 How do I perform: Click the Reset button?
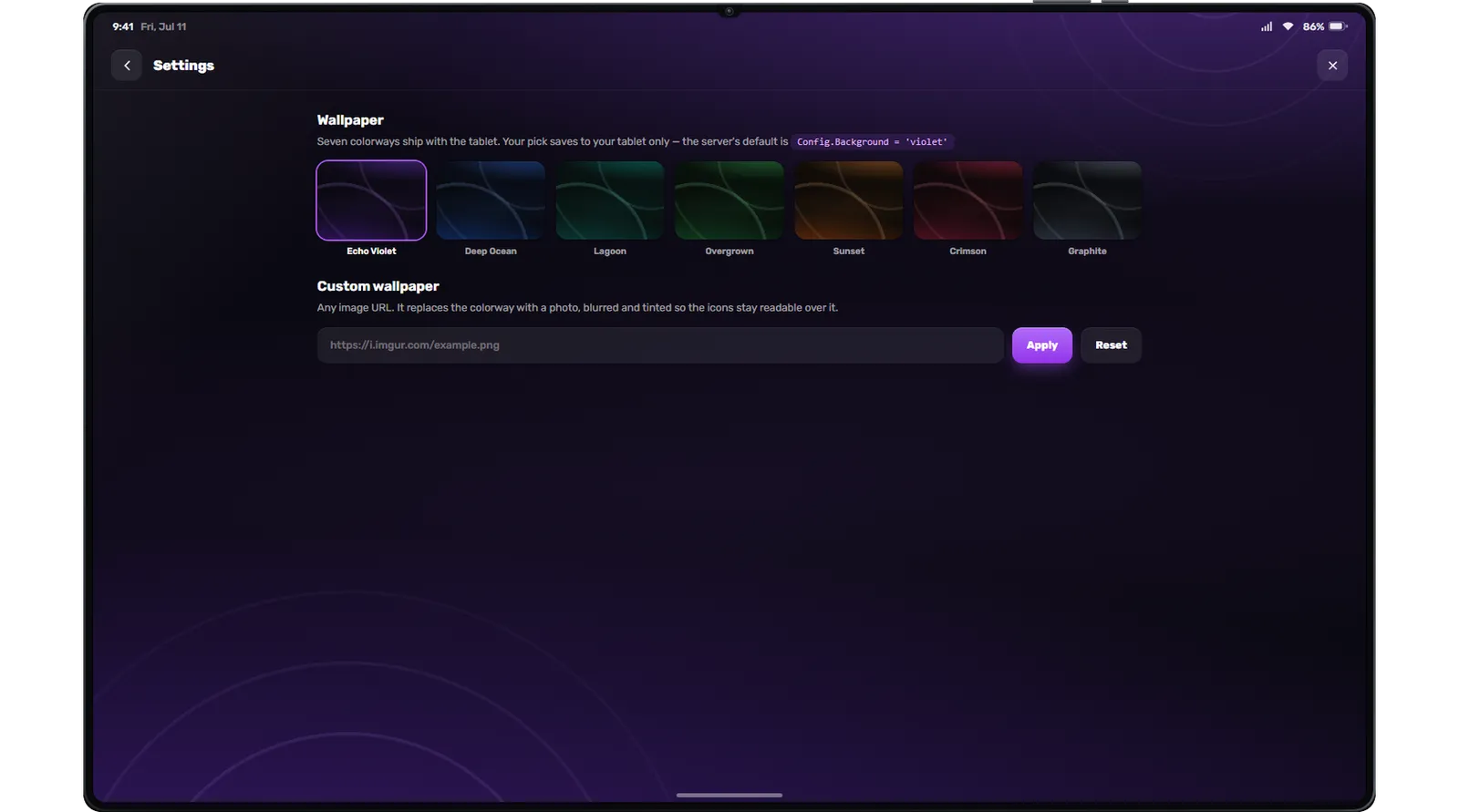[x=1111, y=345]
